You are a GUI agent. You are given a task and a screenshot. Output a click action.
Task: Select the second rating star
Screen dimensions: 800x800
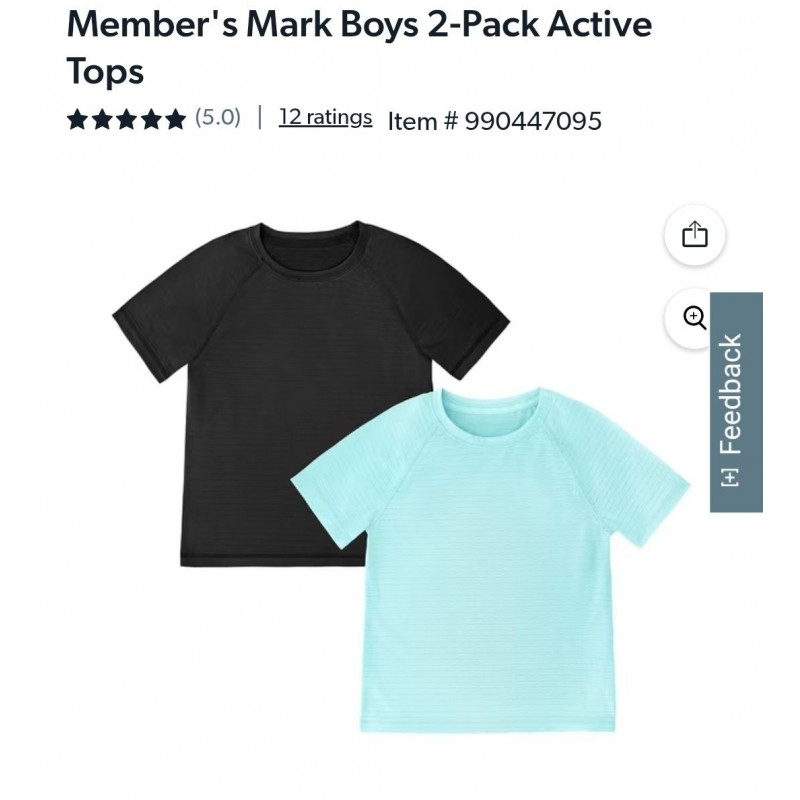point(102,119)
